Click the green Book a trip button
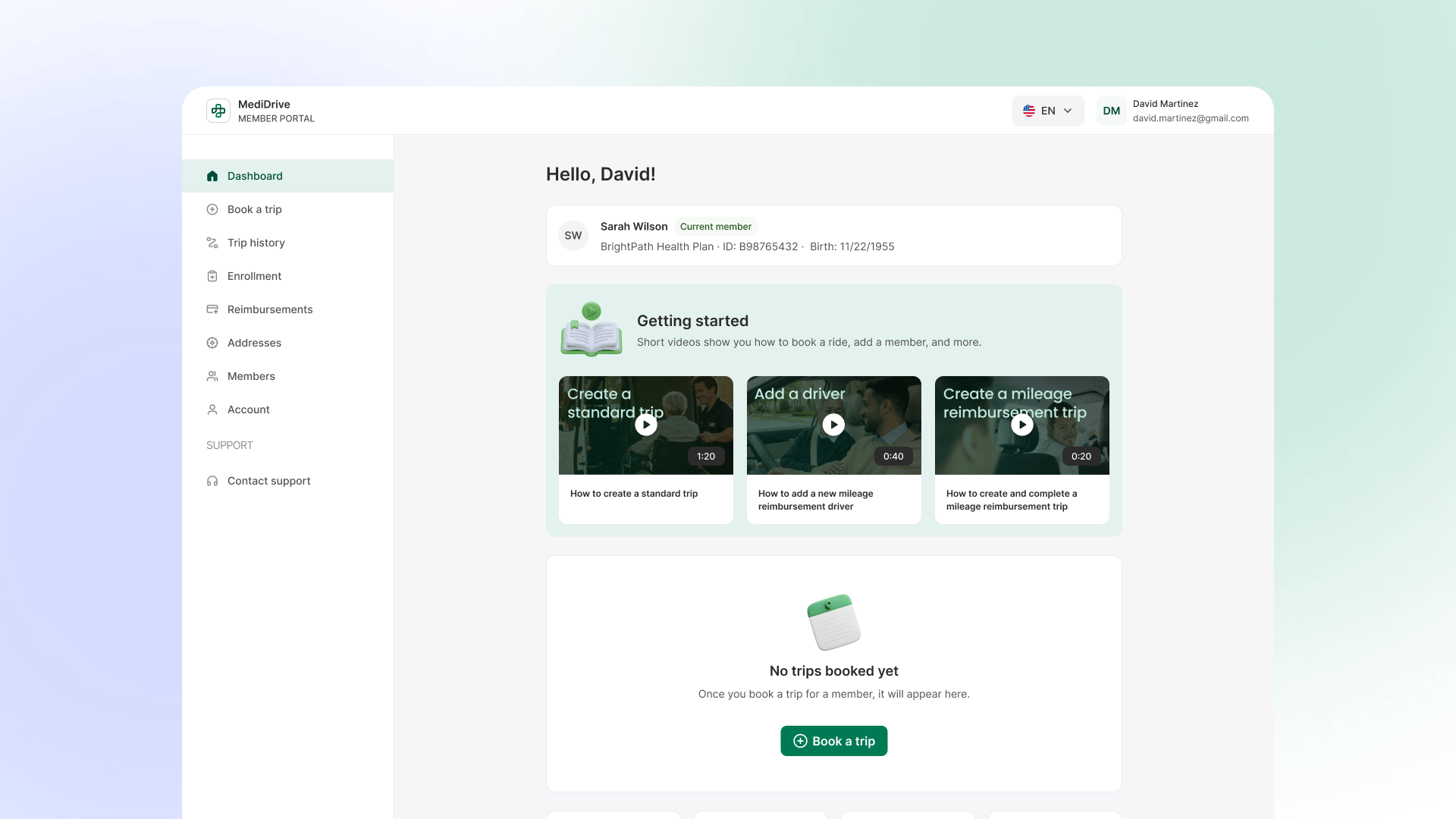Image resolution: width=1456 pixels, height=819 pixels. [x=834, y=741]
